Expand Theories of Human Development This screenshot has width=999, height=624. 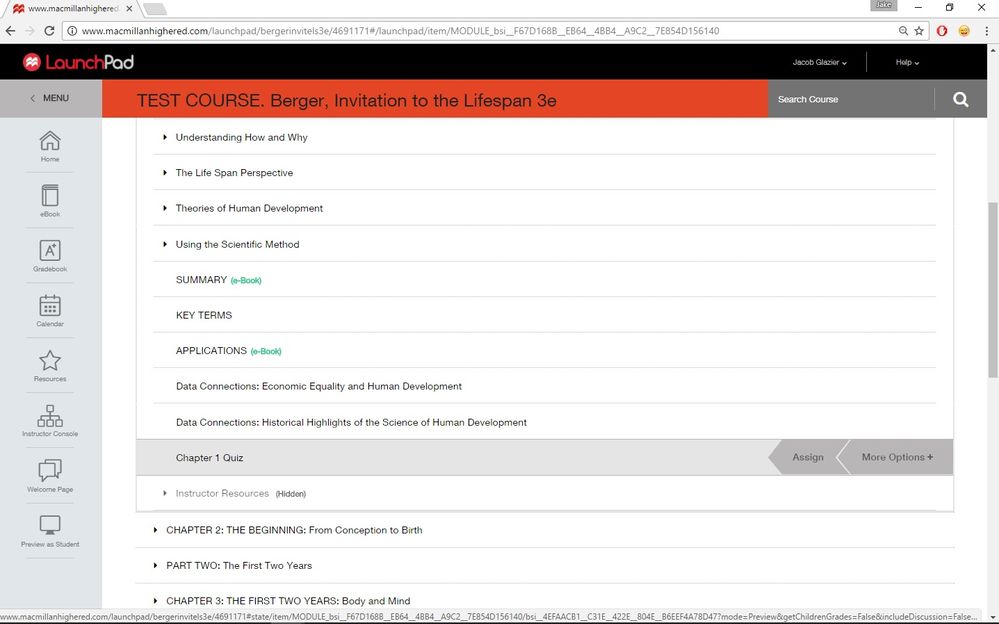249,208
